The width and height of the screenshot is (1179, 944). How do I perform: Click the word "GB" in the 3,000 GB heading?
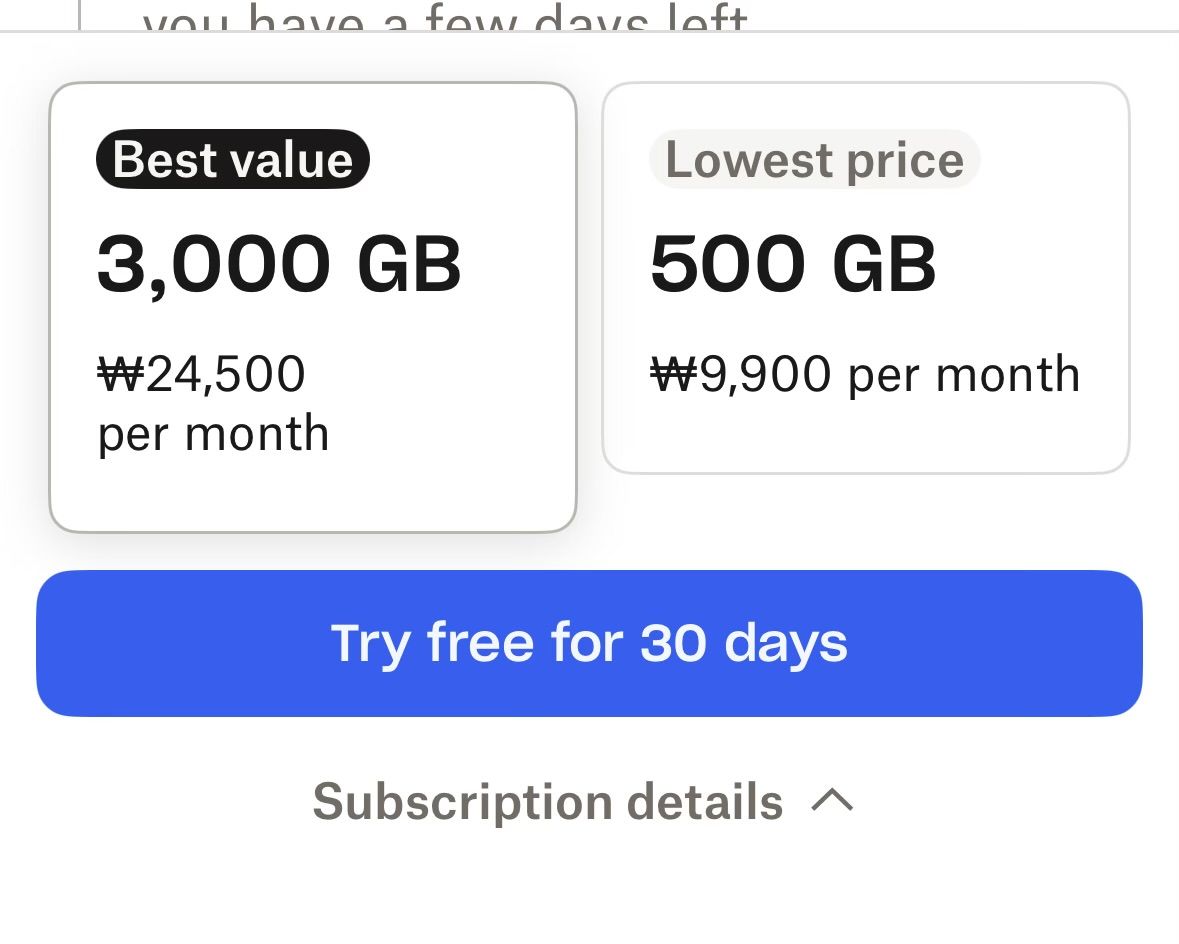pos(409,265)
